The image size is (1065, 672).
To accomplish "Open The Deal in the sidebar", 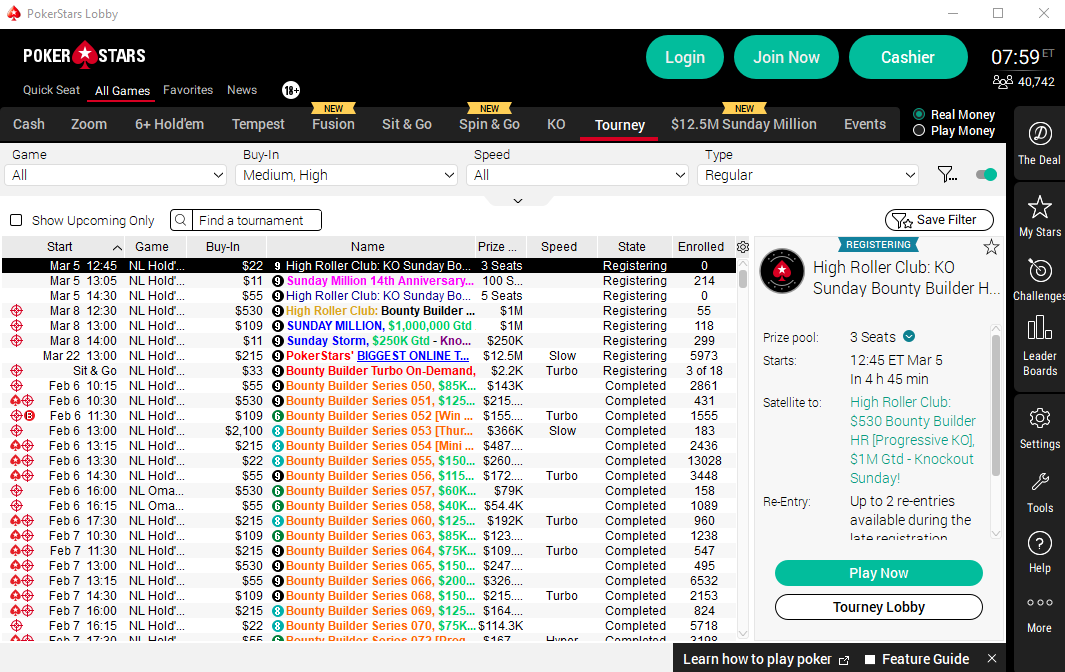I will 1039,143.
